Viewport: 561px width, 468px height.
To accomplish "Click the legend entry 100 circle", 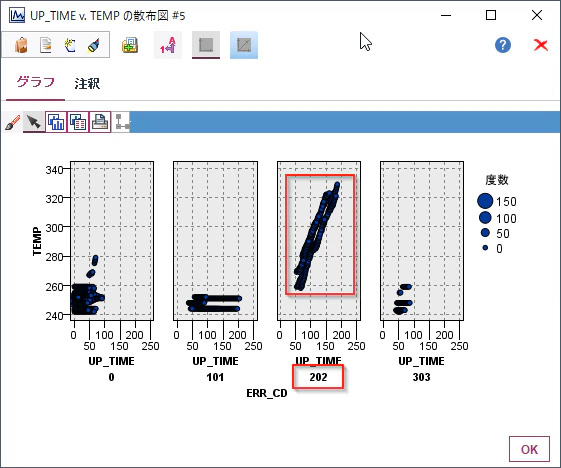I will (485, 218).
